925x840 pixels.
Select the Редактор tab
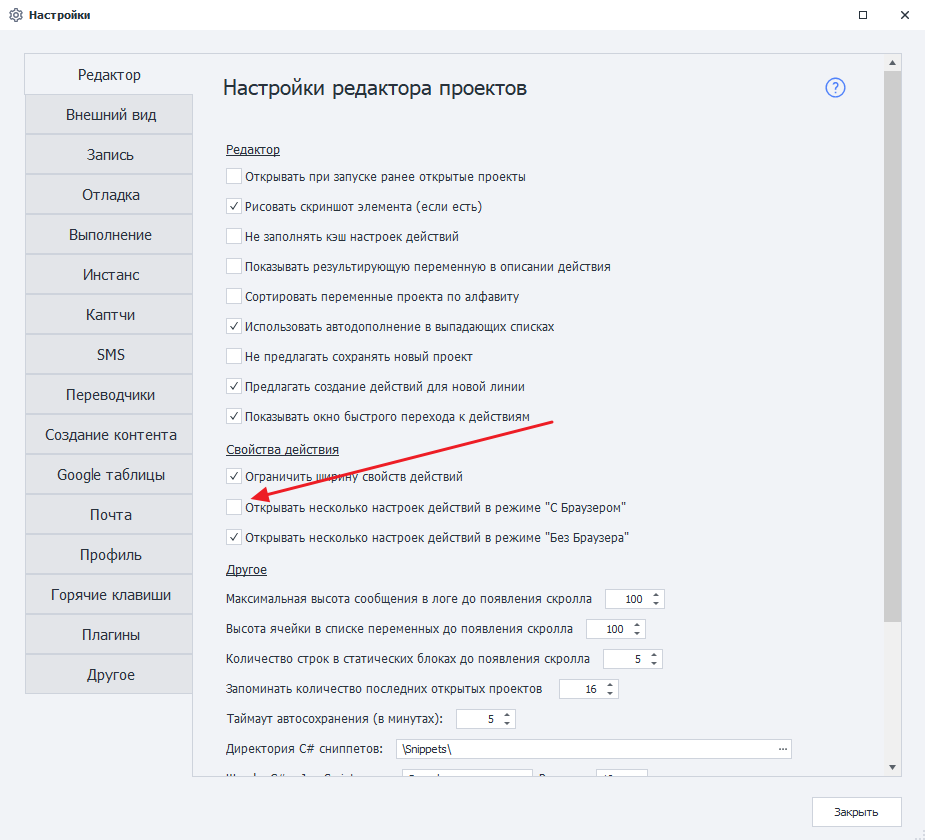pos(109,75)
